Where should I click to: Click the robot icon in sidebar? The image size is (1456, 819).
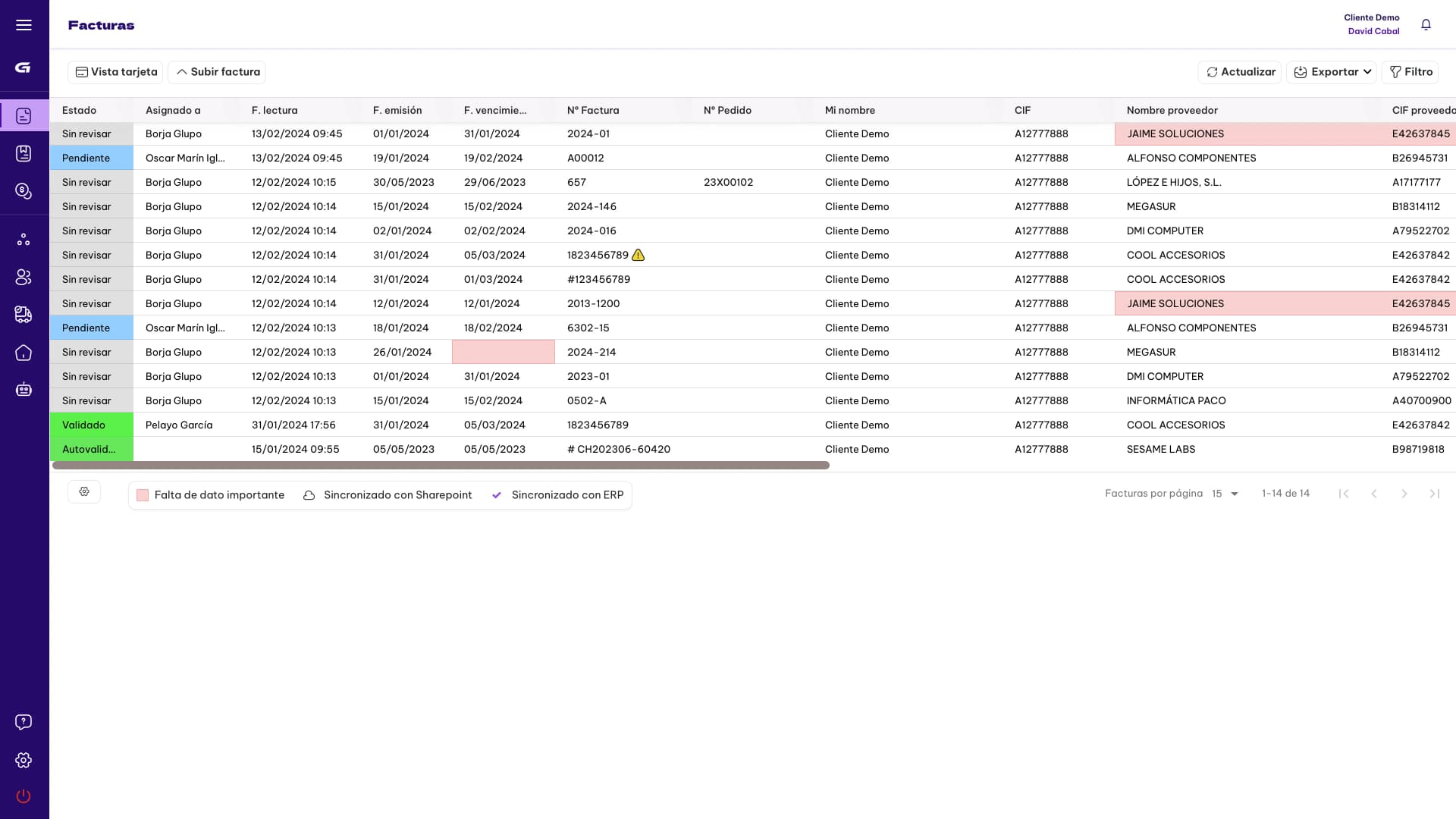point(24,390)
